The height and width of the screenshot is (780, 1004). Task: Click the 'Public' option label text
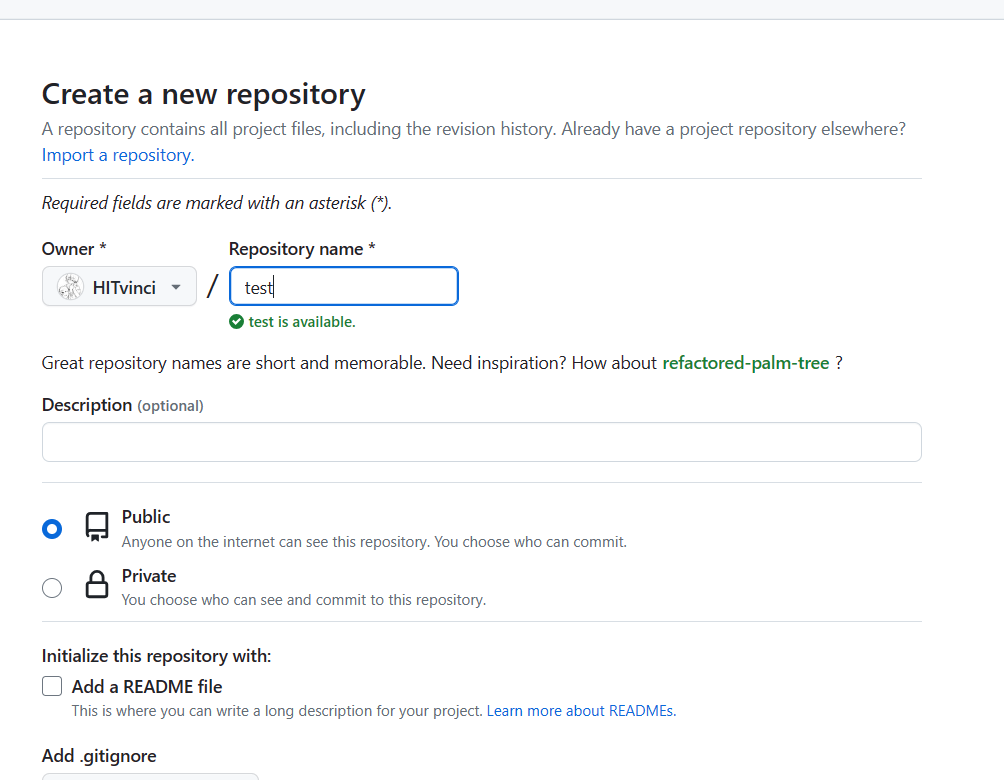(x=146, y=517)
